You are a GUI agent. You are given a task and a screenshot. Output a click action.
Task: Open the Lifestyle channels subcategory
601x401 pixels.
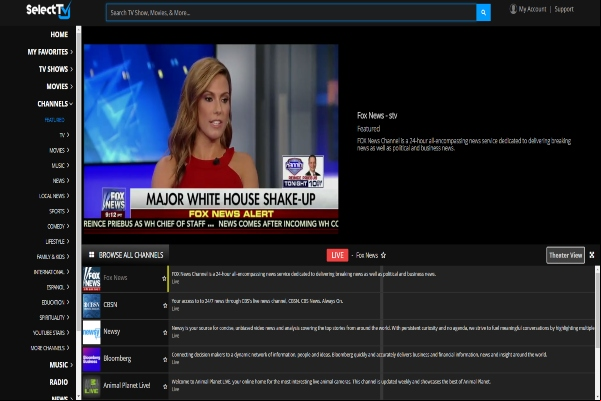(57, 242)
